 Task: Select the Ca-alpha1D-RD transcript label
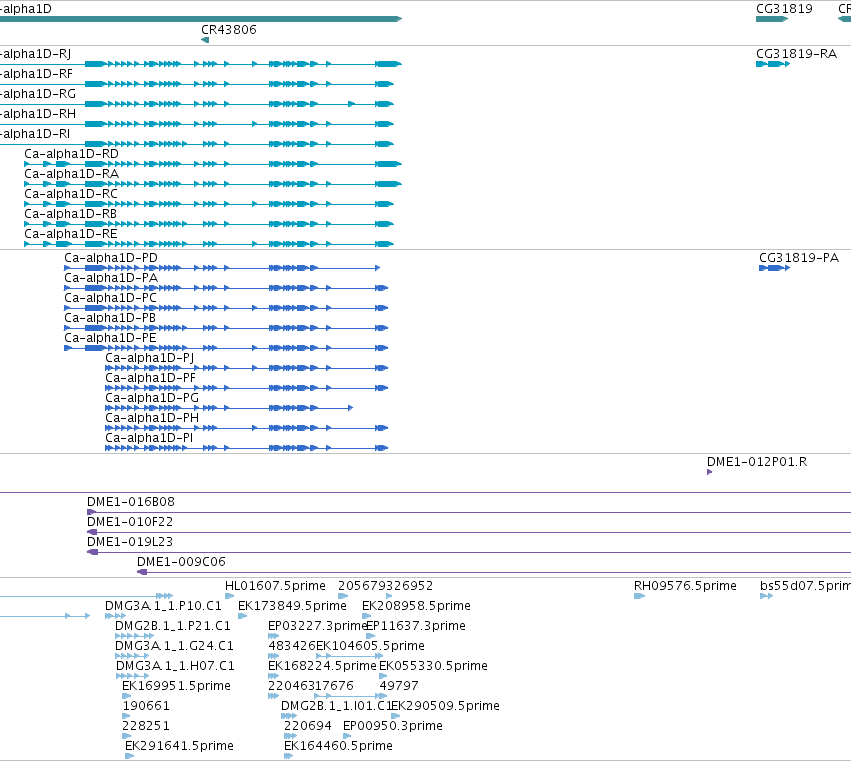[71, 154]
